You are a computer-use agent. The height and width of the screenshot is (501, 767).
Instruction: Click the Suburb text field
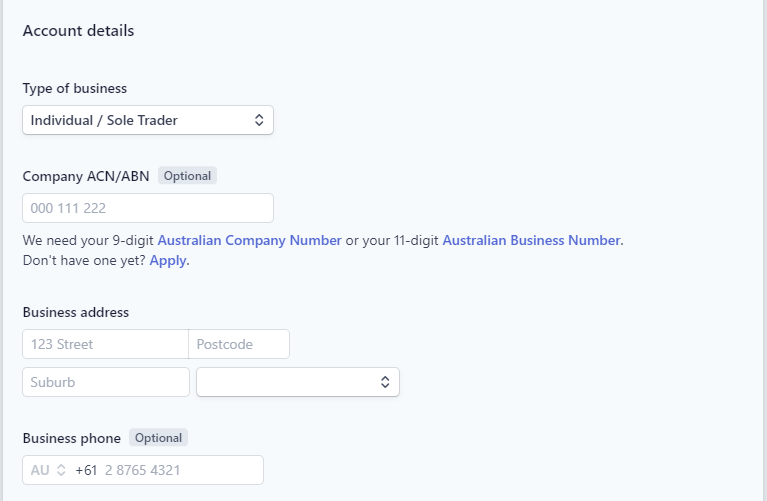tap(106, 382)
